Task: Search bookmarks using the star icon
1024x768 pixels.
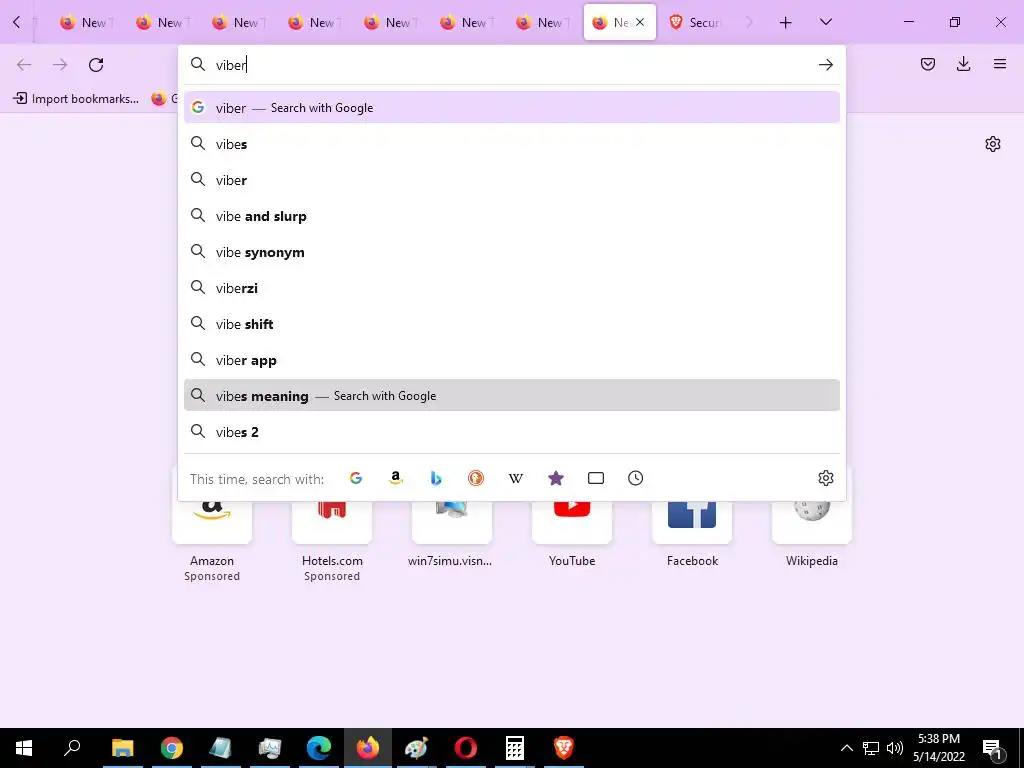Action: pos(556,478)
